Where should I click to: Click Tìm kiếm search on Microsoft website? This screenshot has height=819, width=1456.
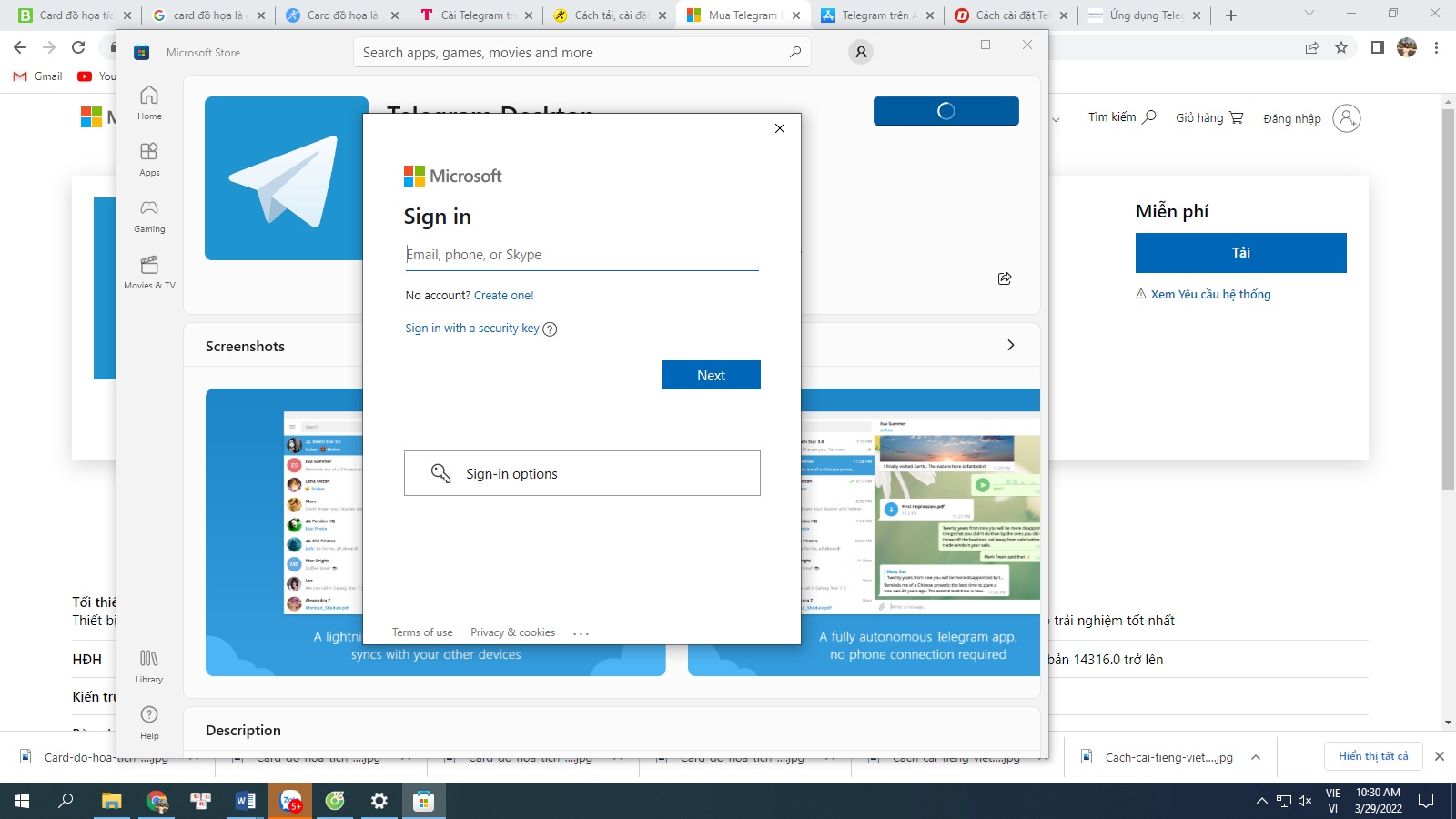point(1122,117)
